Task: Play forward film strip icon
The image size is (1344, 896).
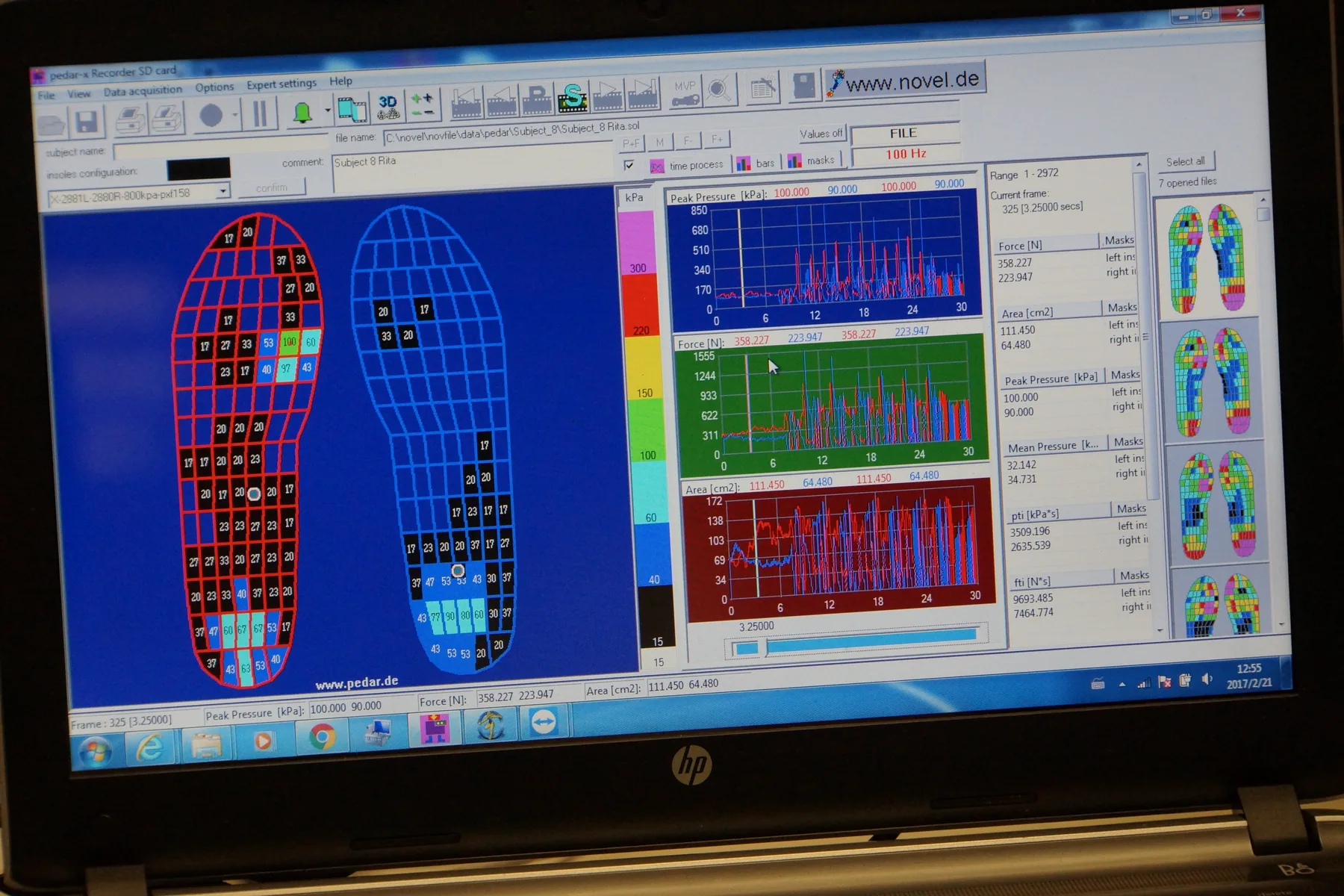Action: [607, 96]
